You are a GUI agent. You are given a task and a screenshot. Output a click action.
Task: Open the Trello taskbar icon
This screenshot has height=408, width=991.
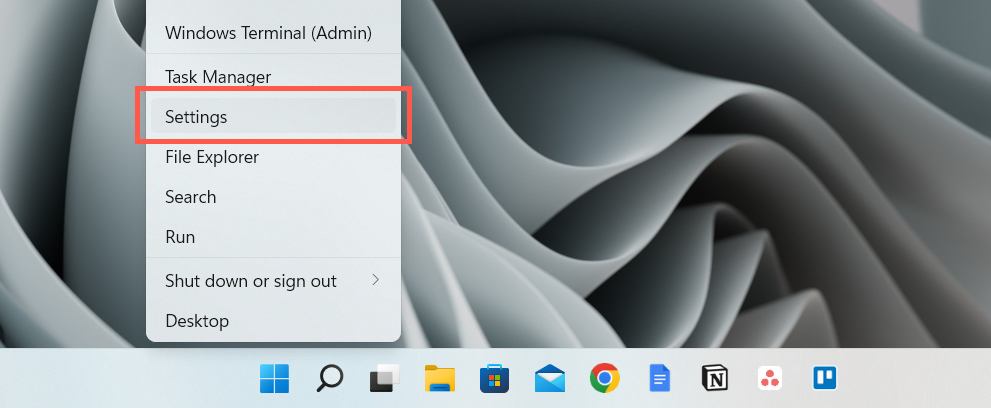(825, 378)
